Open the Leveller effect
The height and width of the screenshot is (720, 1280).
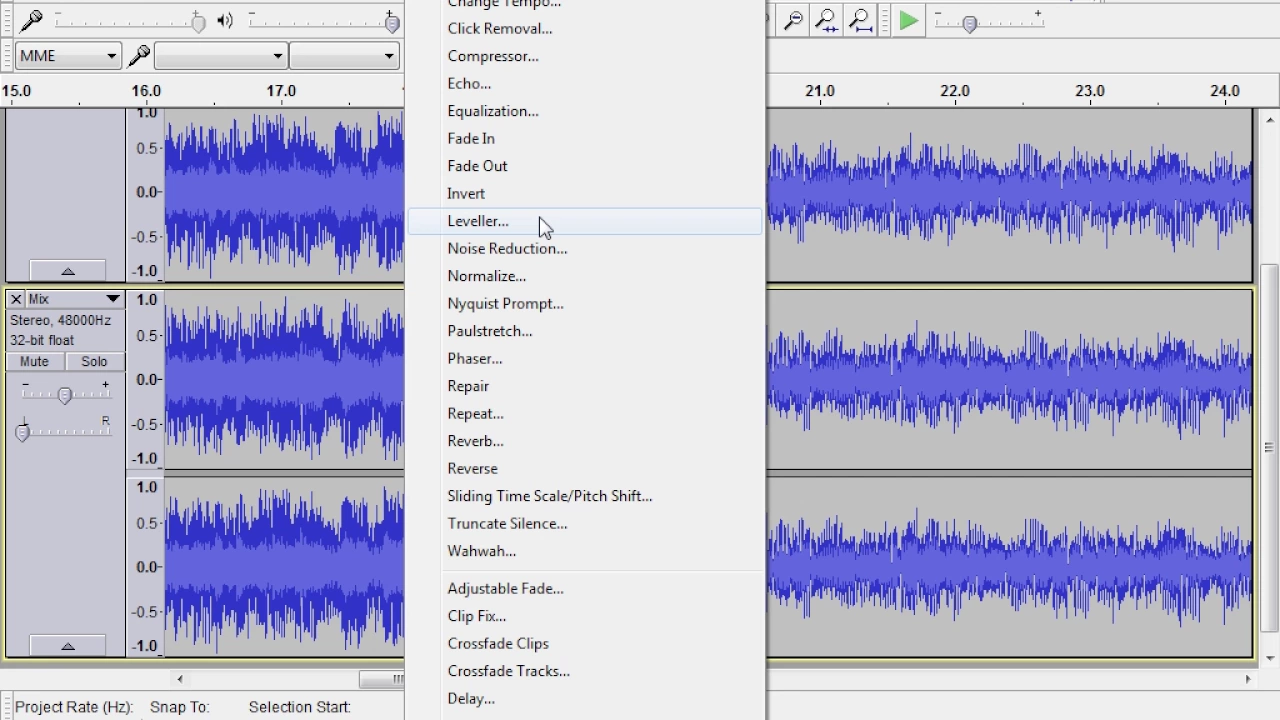pos(584,221)
